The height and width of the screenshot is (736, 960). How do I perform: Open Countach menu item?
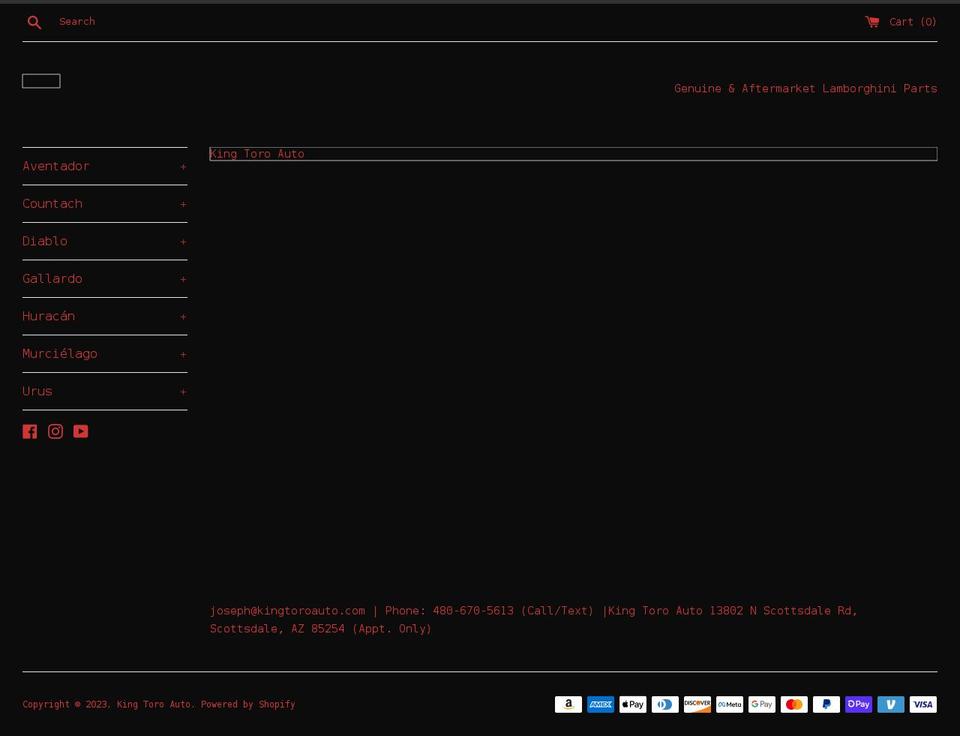(x=52, y=203)
